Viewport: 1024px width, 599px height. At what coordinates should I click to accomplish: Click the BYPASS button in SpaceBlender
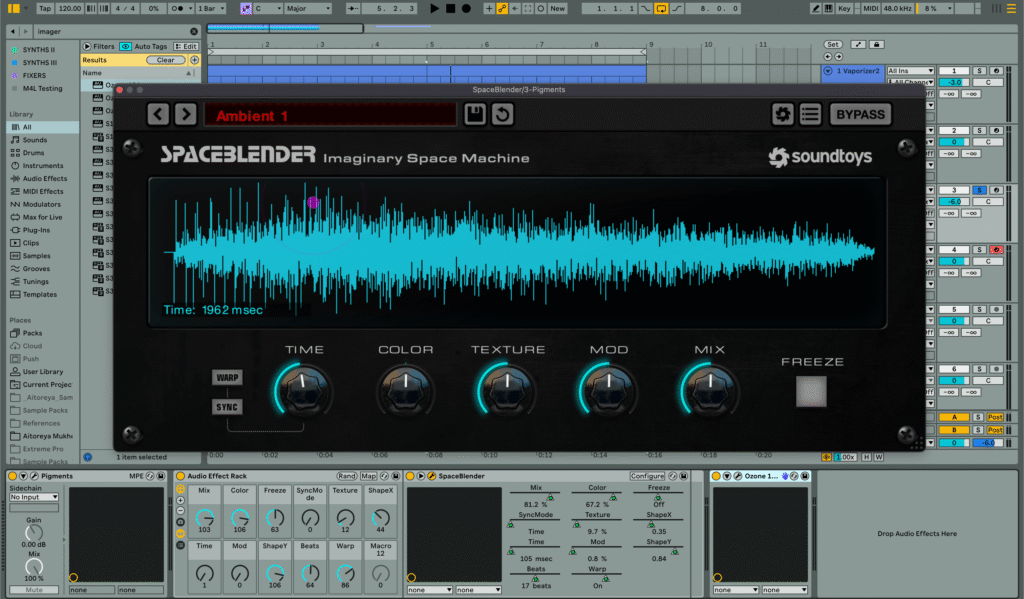pyautogui.click(x=860, y=114)
